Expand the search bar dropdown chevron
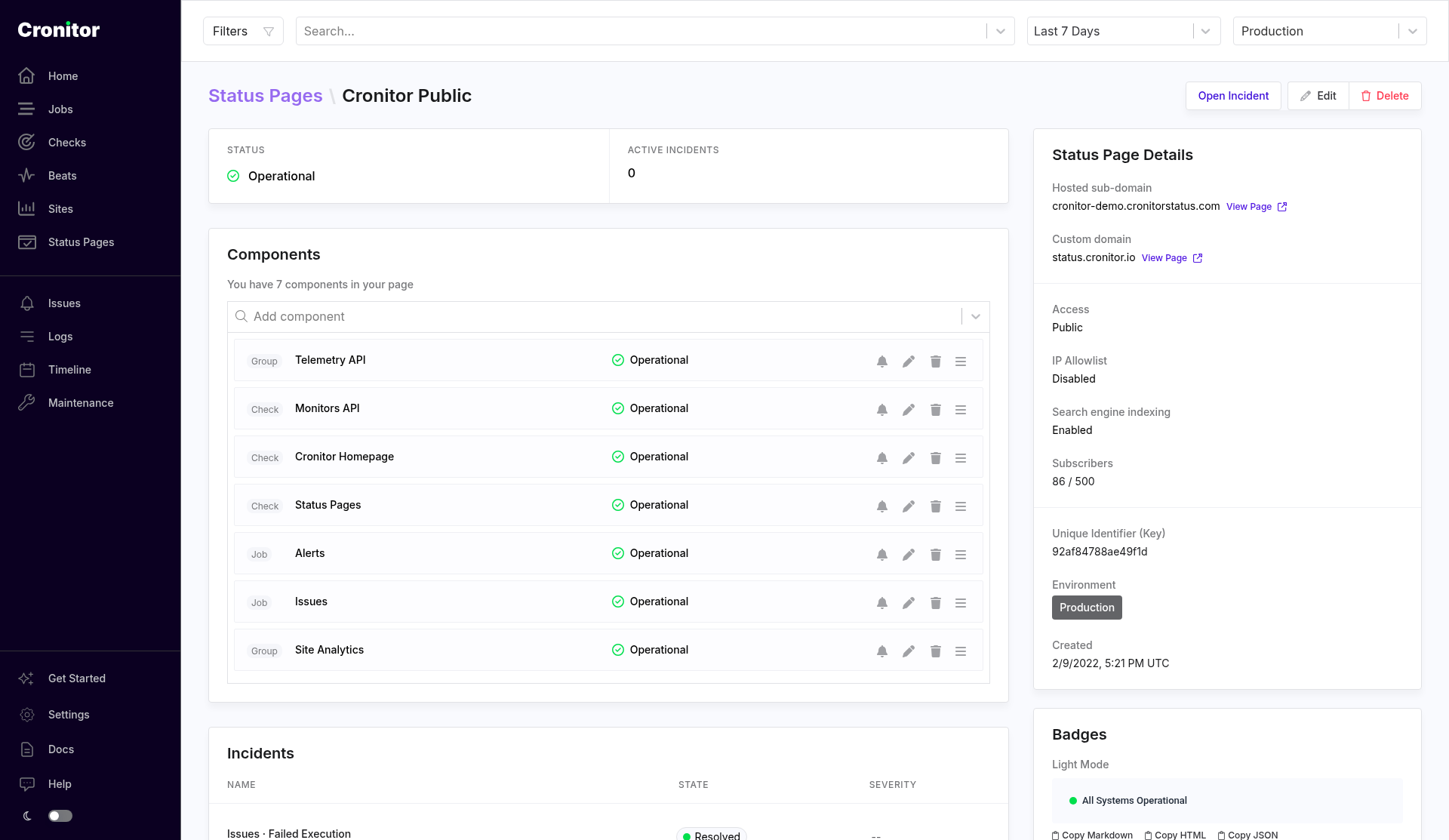The width and height of the screenshot is (1449, 840). point(1001,31)
